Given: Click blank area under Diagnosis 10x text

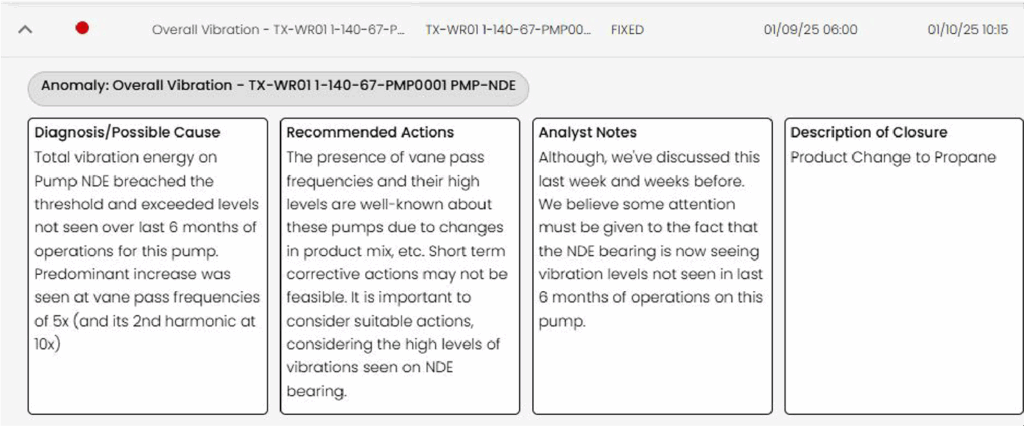Looking at the screenshot, I should click(x=147, y=384).
